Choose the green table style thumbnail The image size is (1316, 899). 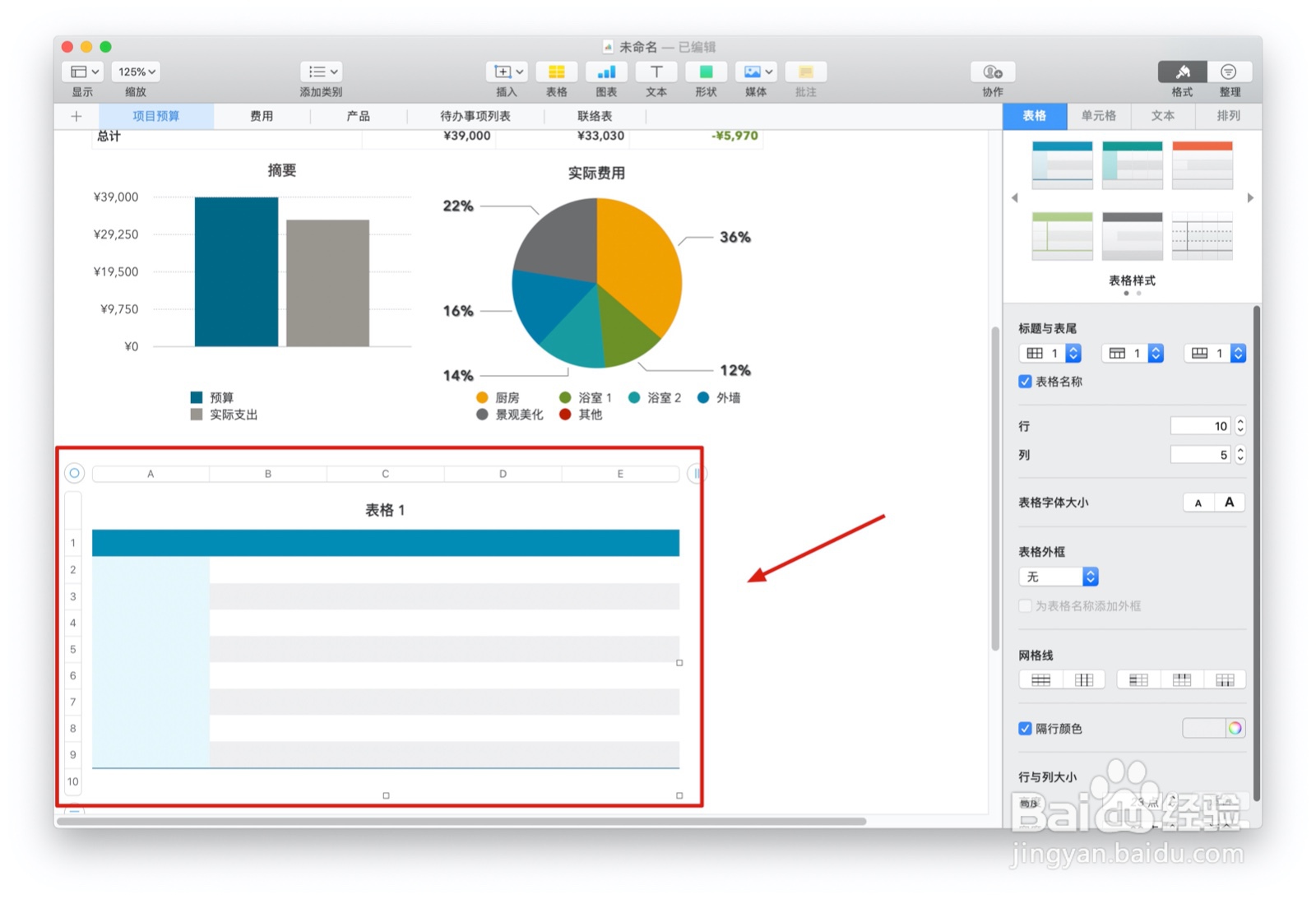pyautogui.click(x=1063, y=236)
